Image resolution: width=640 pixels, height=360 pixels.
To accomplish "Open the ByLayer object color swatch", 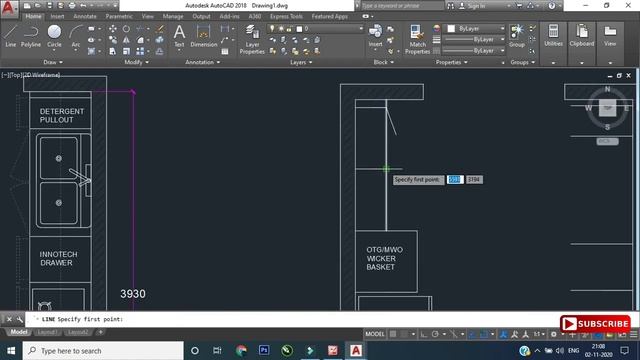I will tap(451, 29).
